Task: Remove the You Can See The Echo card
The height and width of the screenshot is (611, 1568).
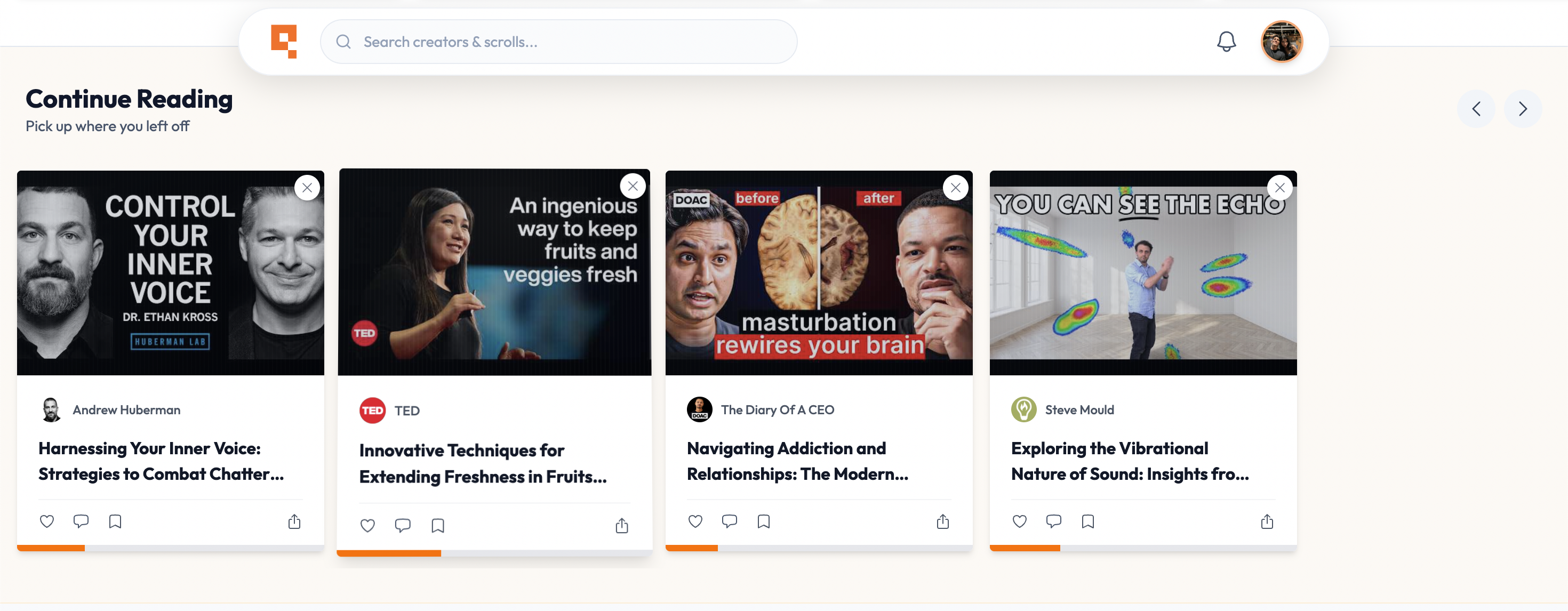Action: [1279, 188]
